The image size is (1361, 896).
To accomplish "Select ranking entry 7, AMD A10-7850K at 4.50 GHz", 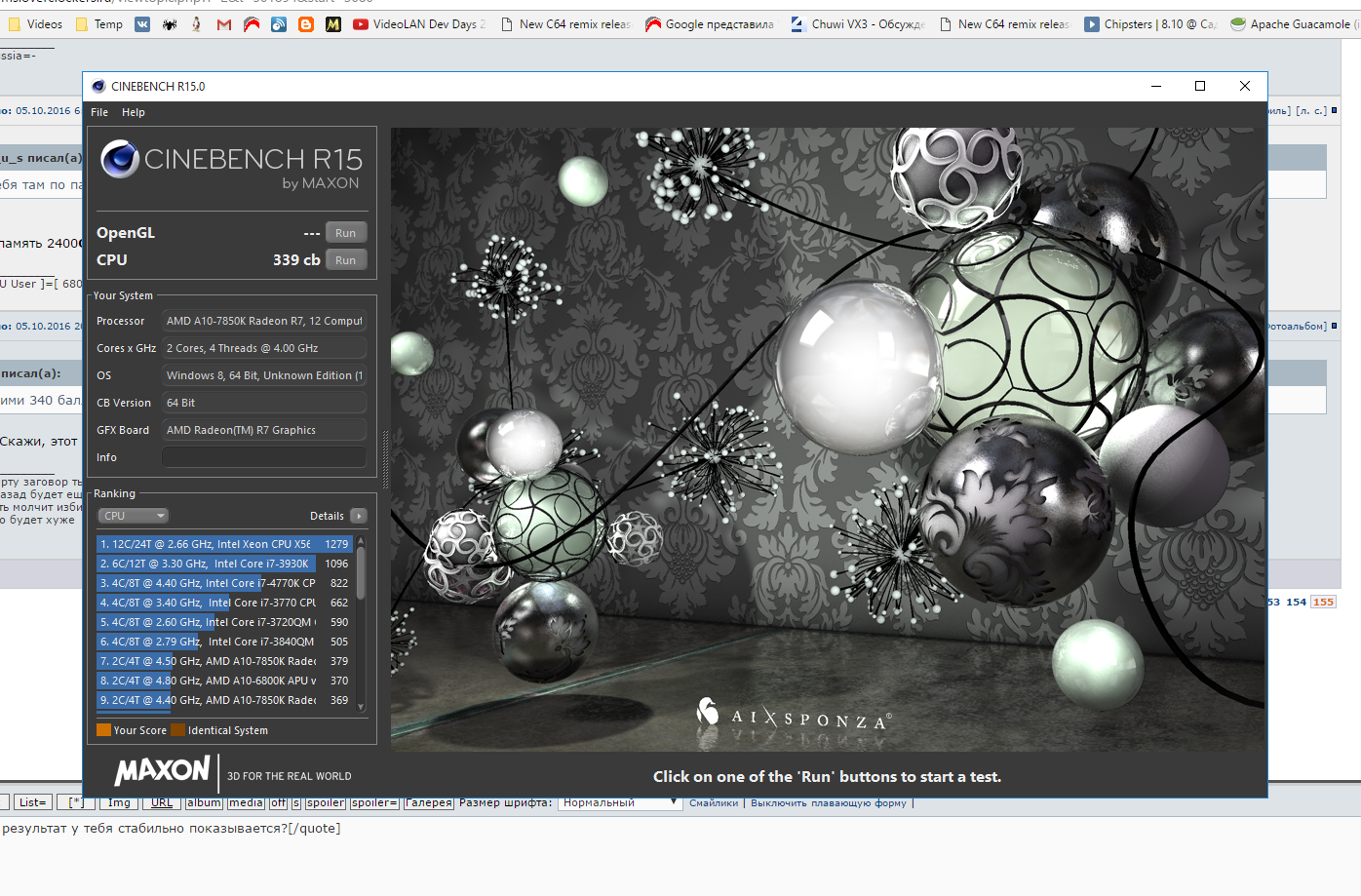I will (223, 661).
